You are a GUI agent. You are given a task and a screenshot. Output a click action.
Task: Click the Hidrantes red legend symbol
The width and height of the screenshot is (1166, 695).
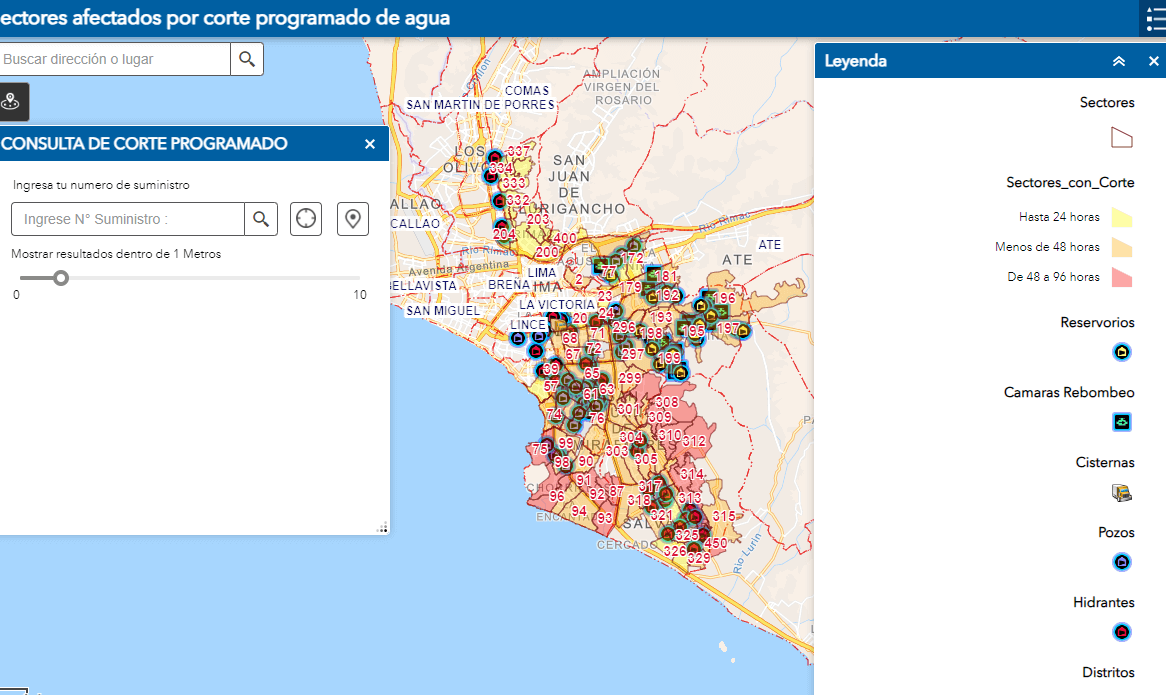pyautogui.click(x=1122, y=632)
